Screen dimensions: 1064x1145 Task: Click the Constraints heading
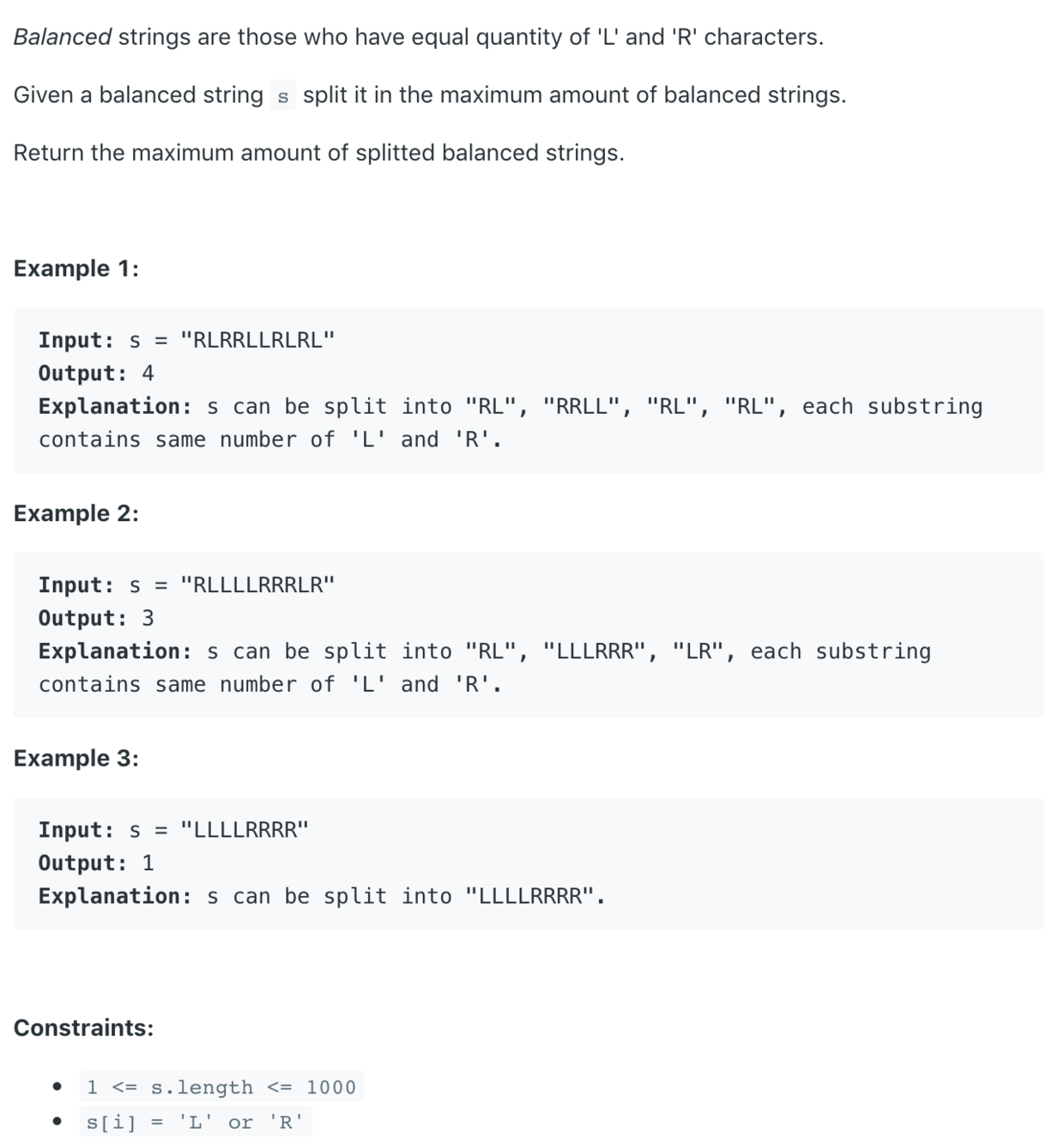[83, 1027]
